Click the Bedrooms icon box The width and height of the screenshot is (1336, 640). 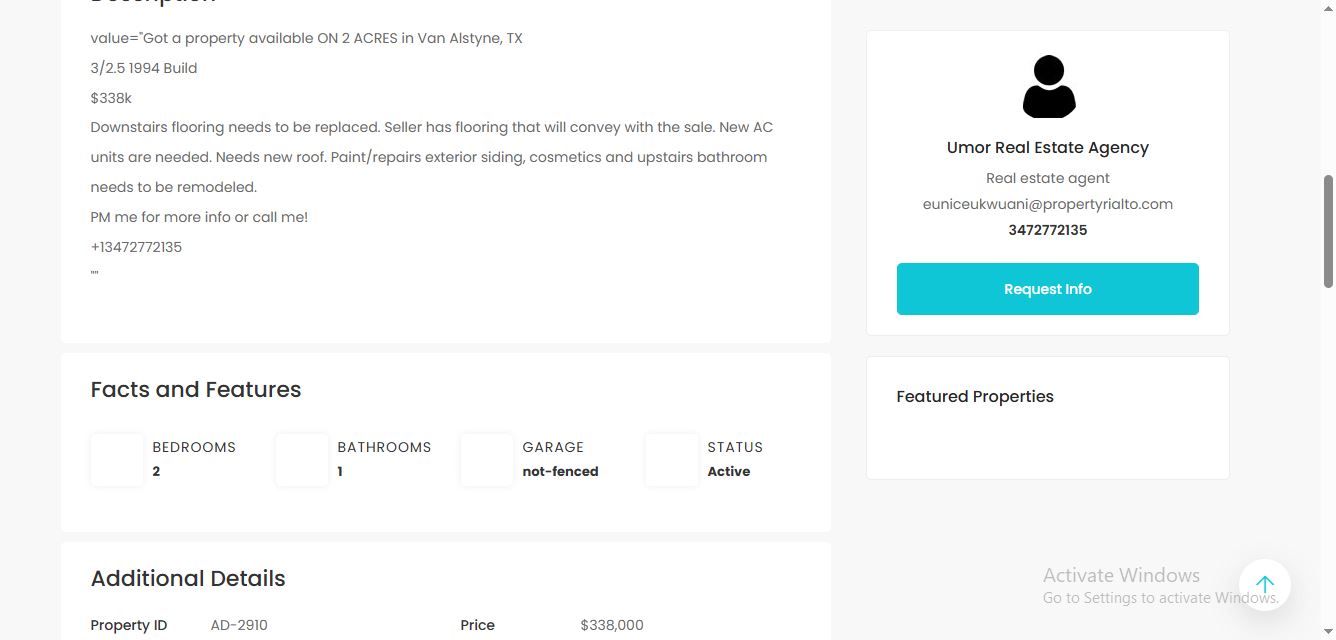pos(117,460)
